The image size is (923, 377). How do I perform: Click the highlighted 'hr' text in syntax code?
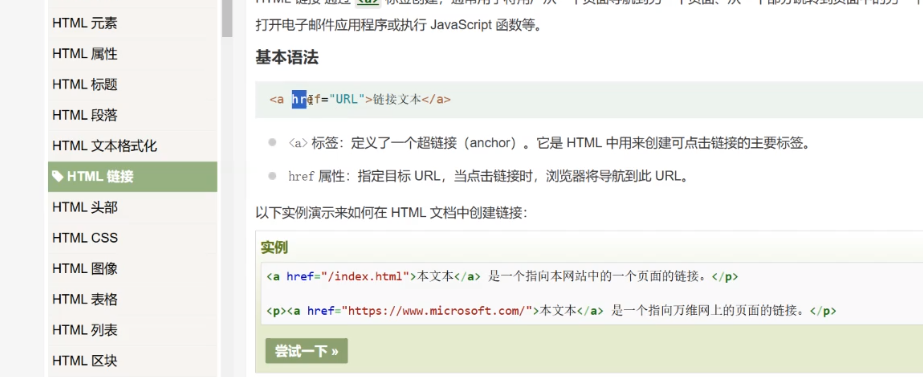tap(299, 100)
